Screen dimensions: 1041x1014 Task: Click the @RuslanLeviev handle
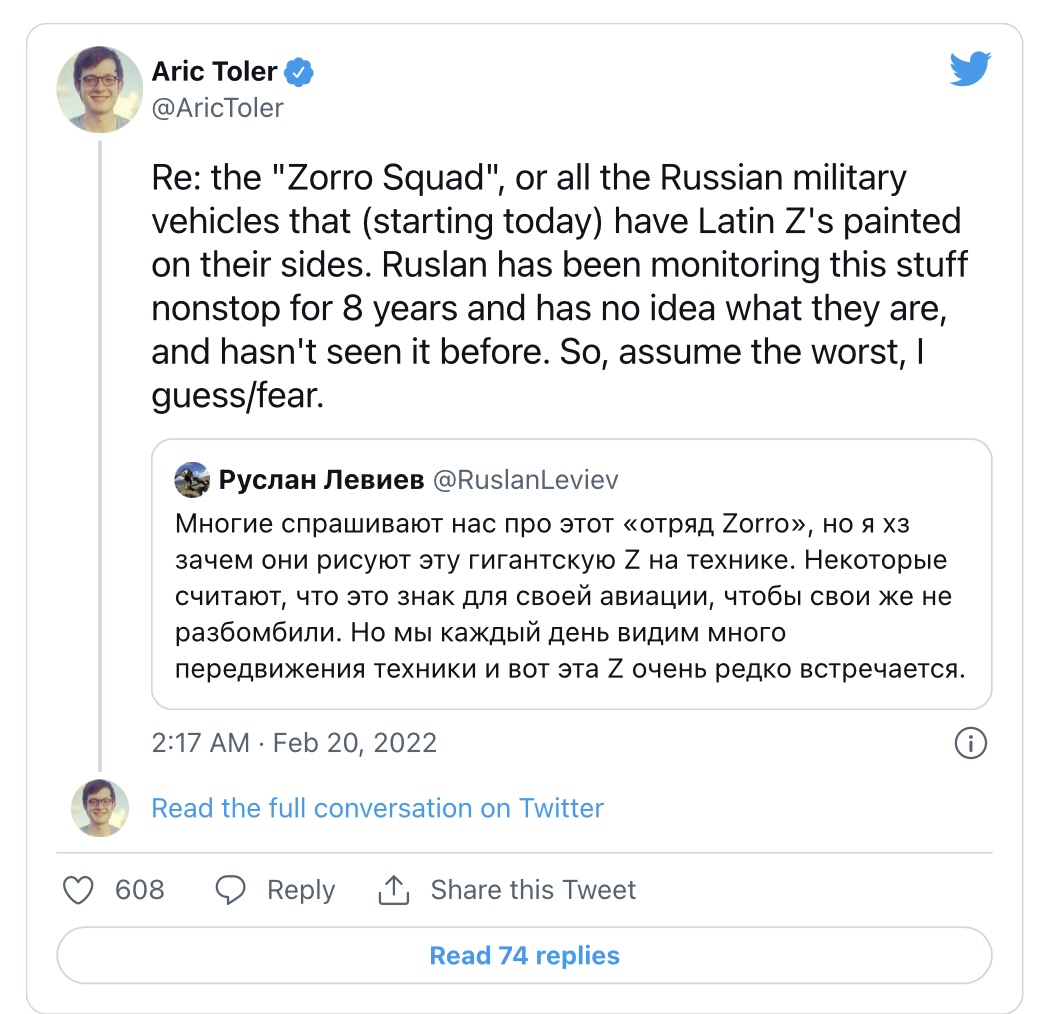click(525, 480)
